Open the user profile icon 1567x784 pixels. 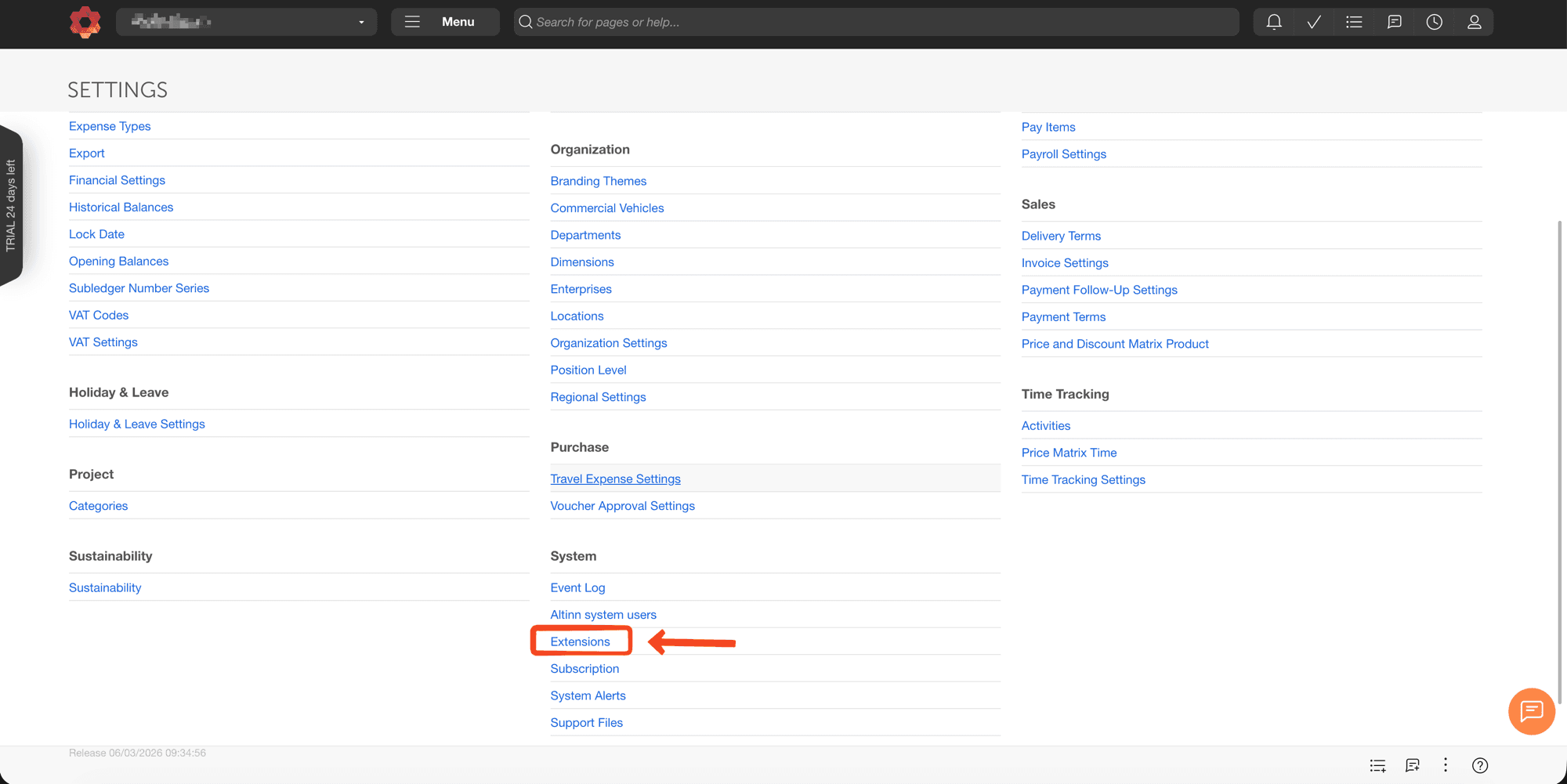(x=1474, y=22)
